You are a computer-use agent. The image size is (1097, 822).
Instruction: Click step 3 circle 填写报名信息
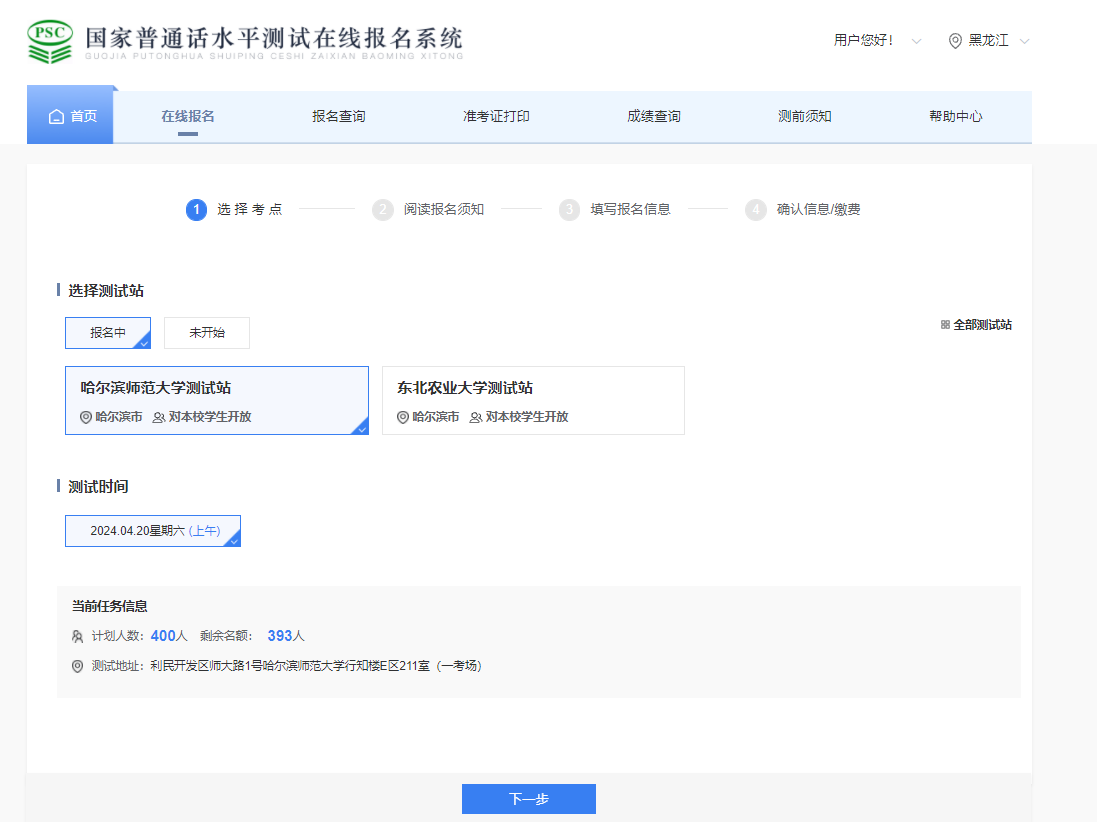coord(569,209)
